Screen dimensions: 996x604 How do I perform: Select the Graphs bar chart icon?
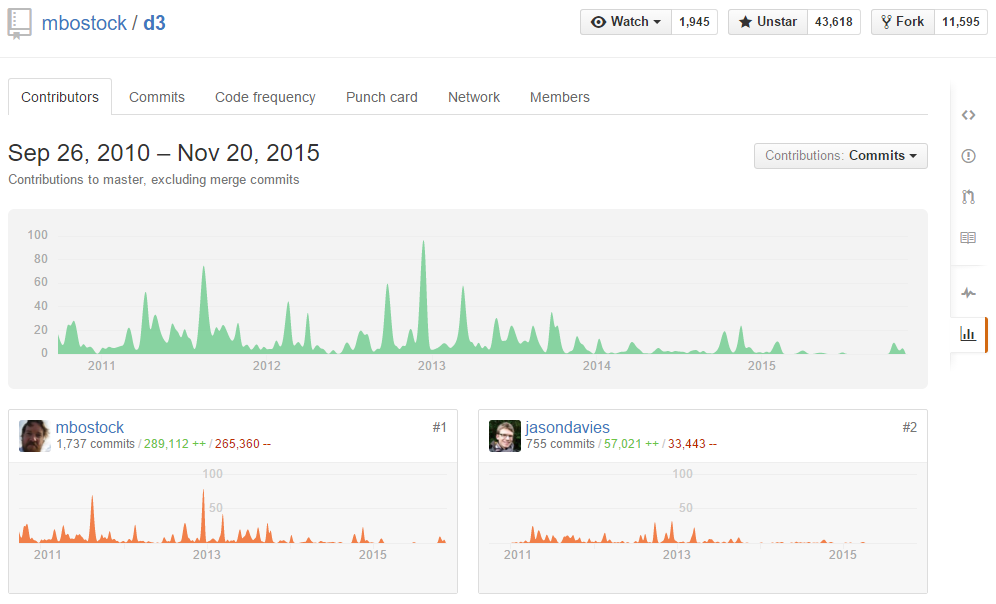pos(968,333)
